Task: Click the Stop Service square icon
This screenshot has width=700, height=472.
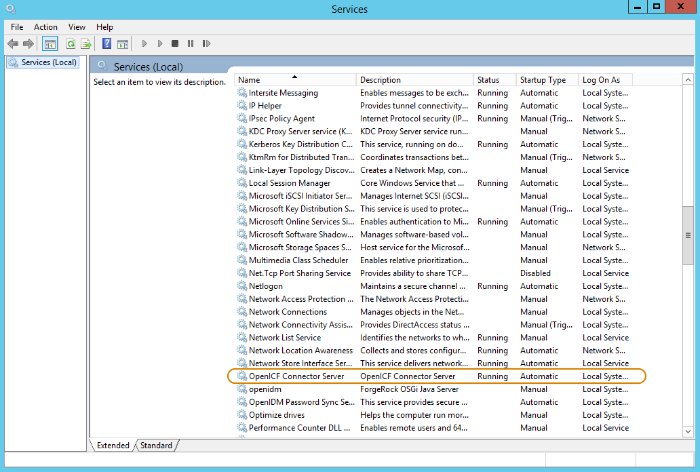Action: click(x=175, y=44)
